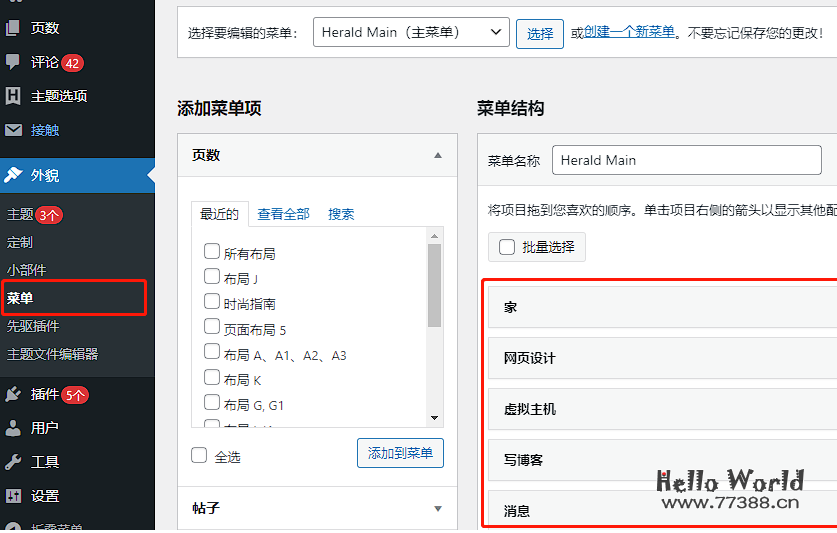Open the 评论 sidebar menu label

(x=45, y=62)
